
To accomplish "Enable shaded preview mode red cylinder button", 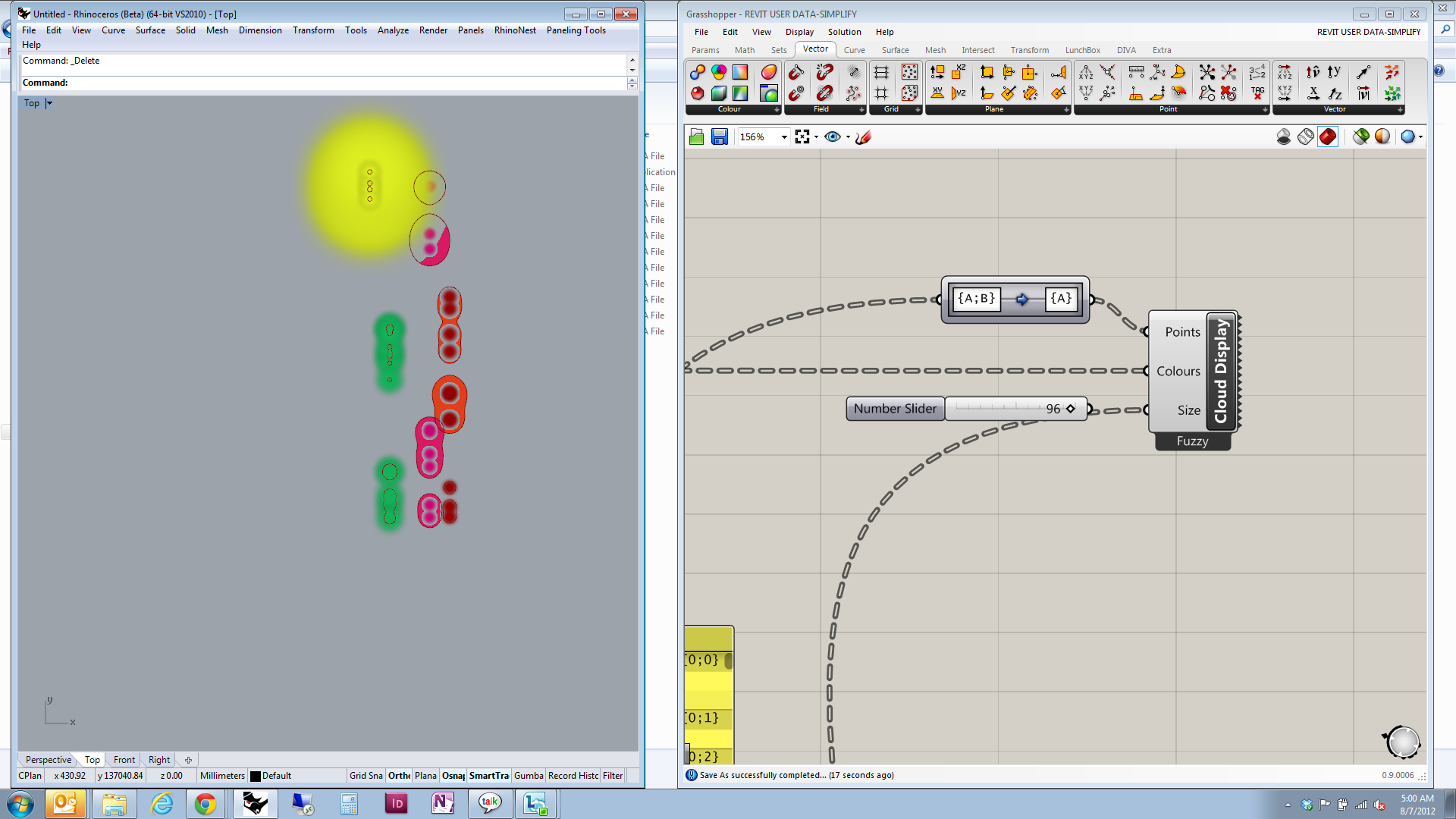I will click(x=1328, y=136).
